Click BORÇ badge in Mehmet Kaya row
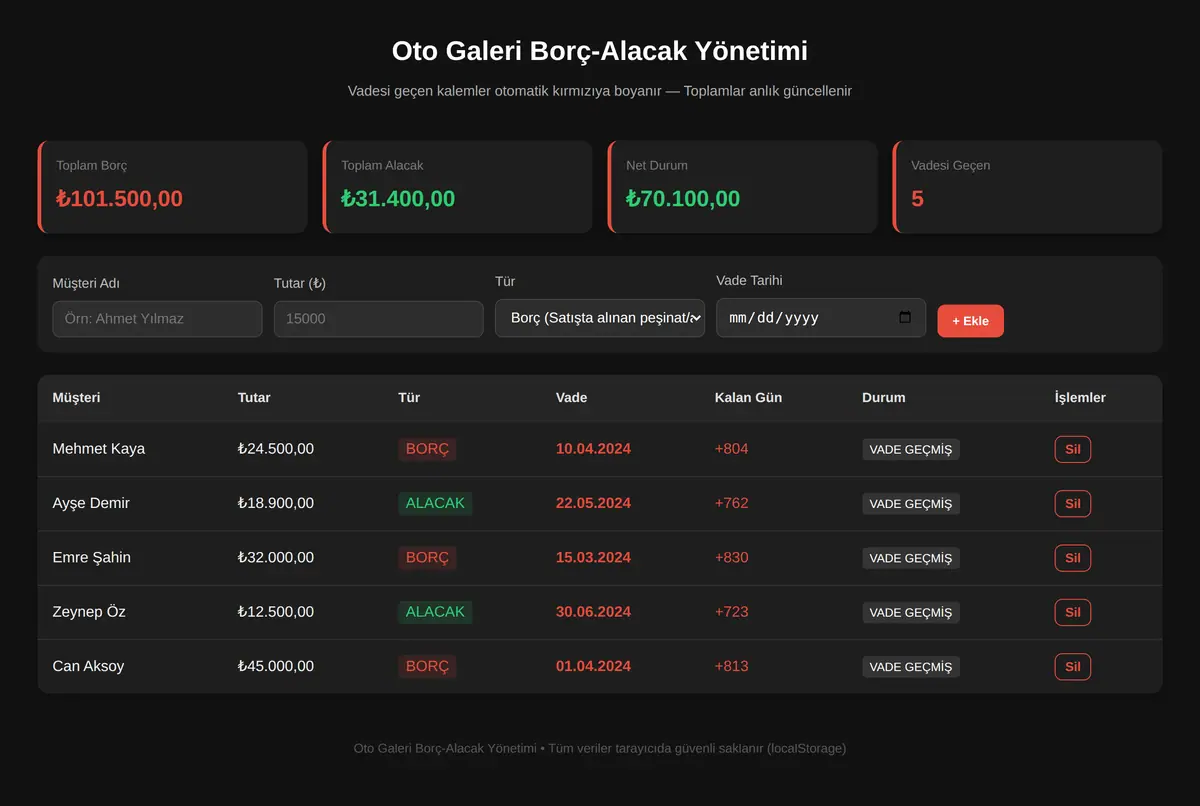 [x=427, y=449]
